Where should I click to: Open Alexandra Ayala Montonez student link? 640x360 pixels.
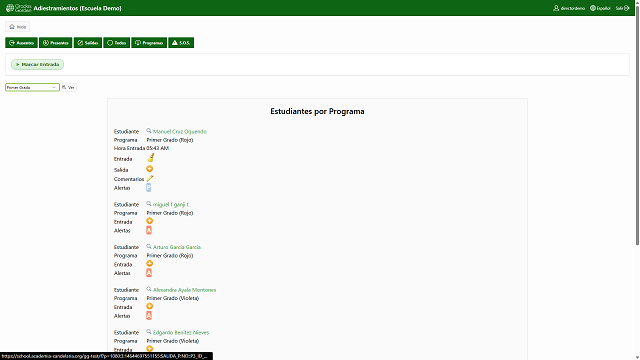pyautogui.click(x=184, y=290)
